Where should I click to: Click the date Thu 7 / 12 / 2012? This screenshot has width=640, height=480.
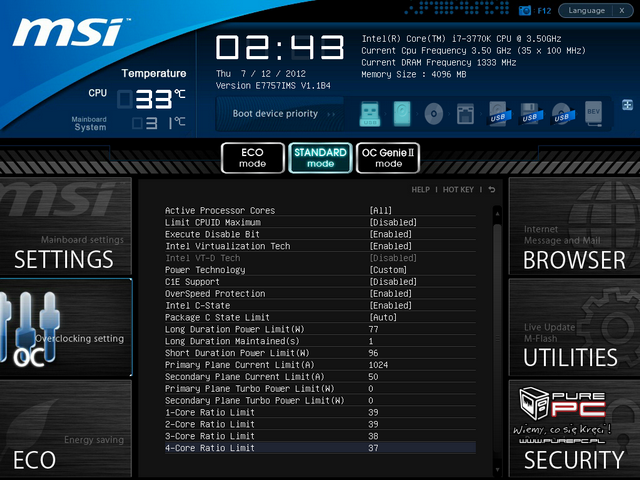[261, 74]
